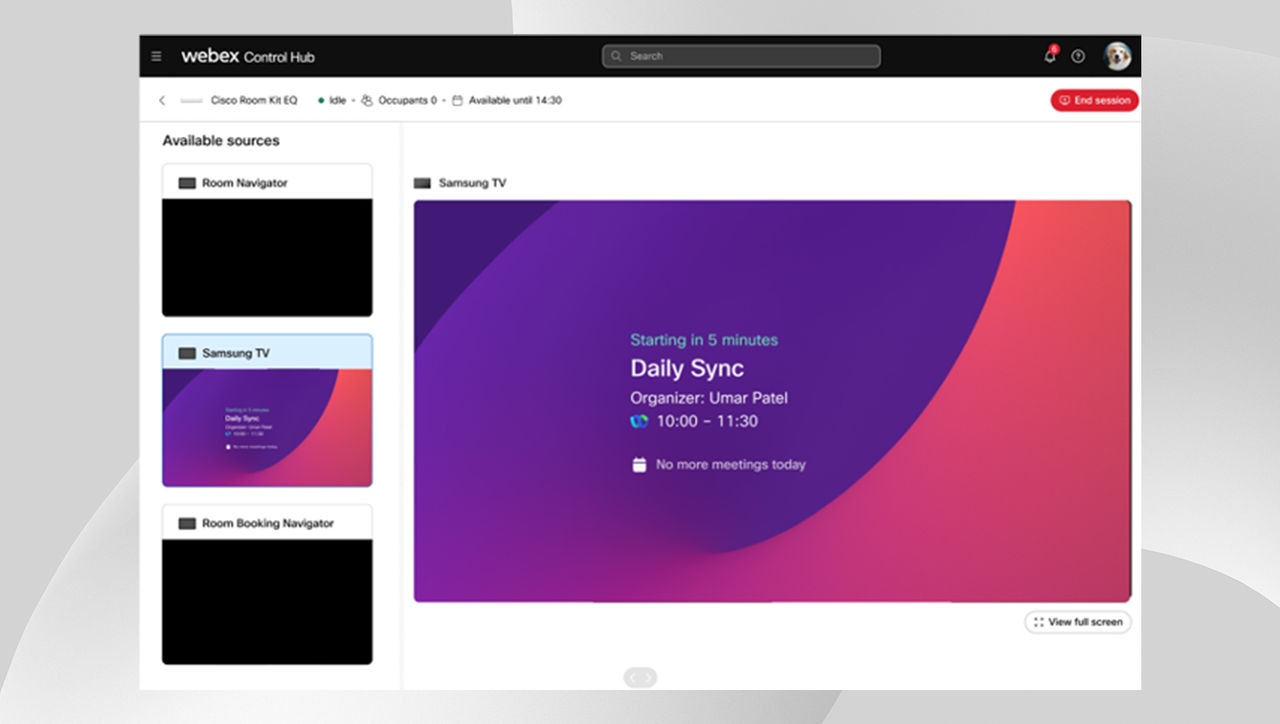Click the Occupants 0 people icon
1280x724 pixels.
367,101
